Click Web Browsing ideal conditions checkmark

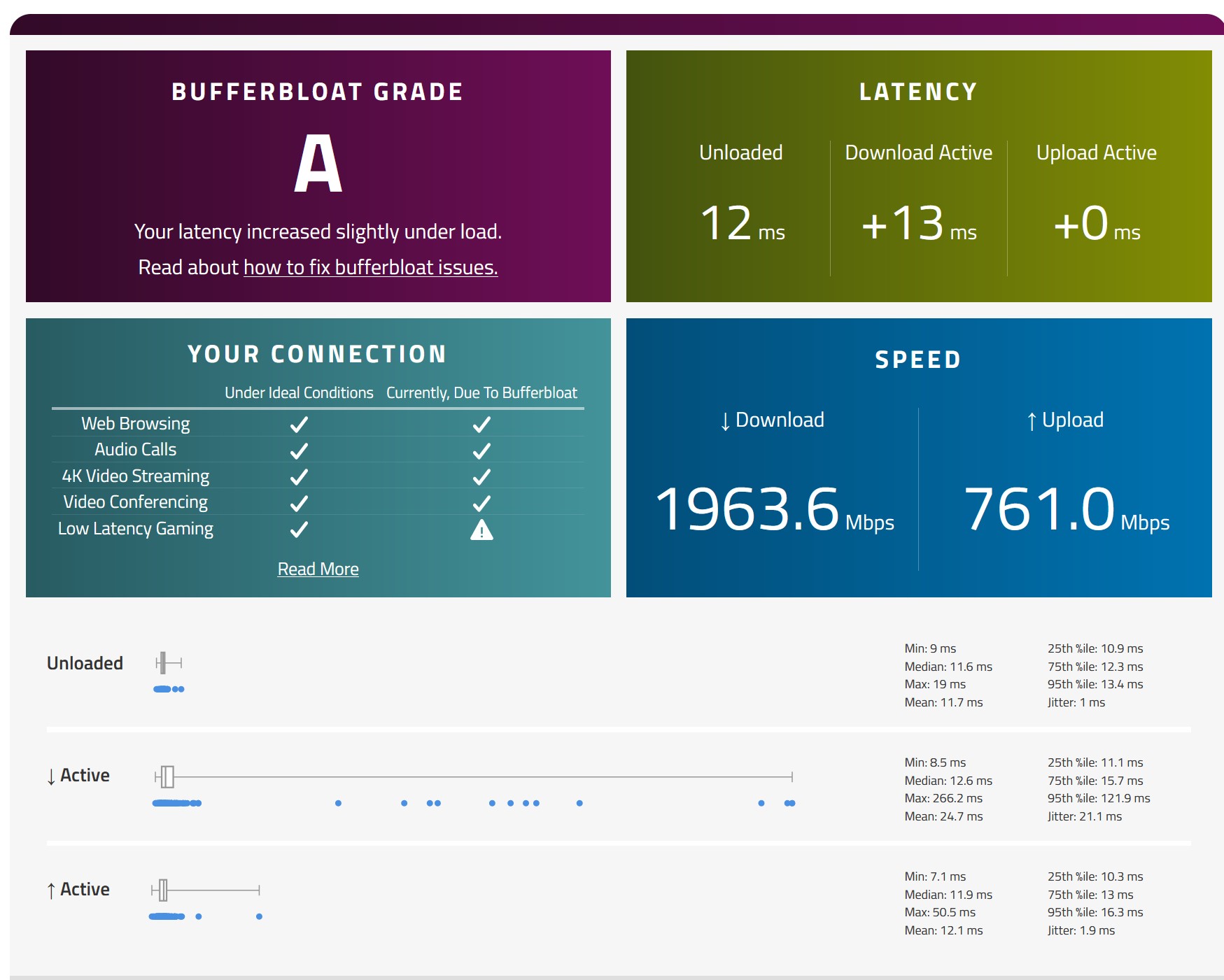pos(299,425)
